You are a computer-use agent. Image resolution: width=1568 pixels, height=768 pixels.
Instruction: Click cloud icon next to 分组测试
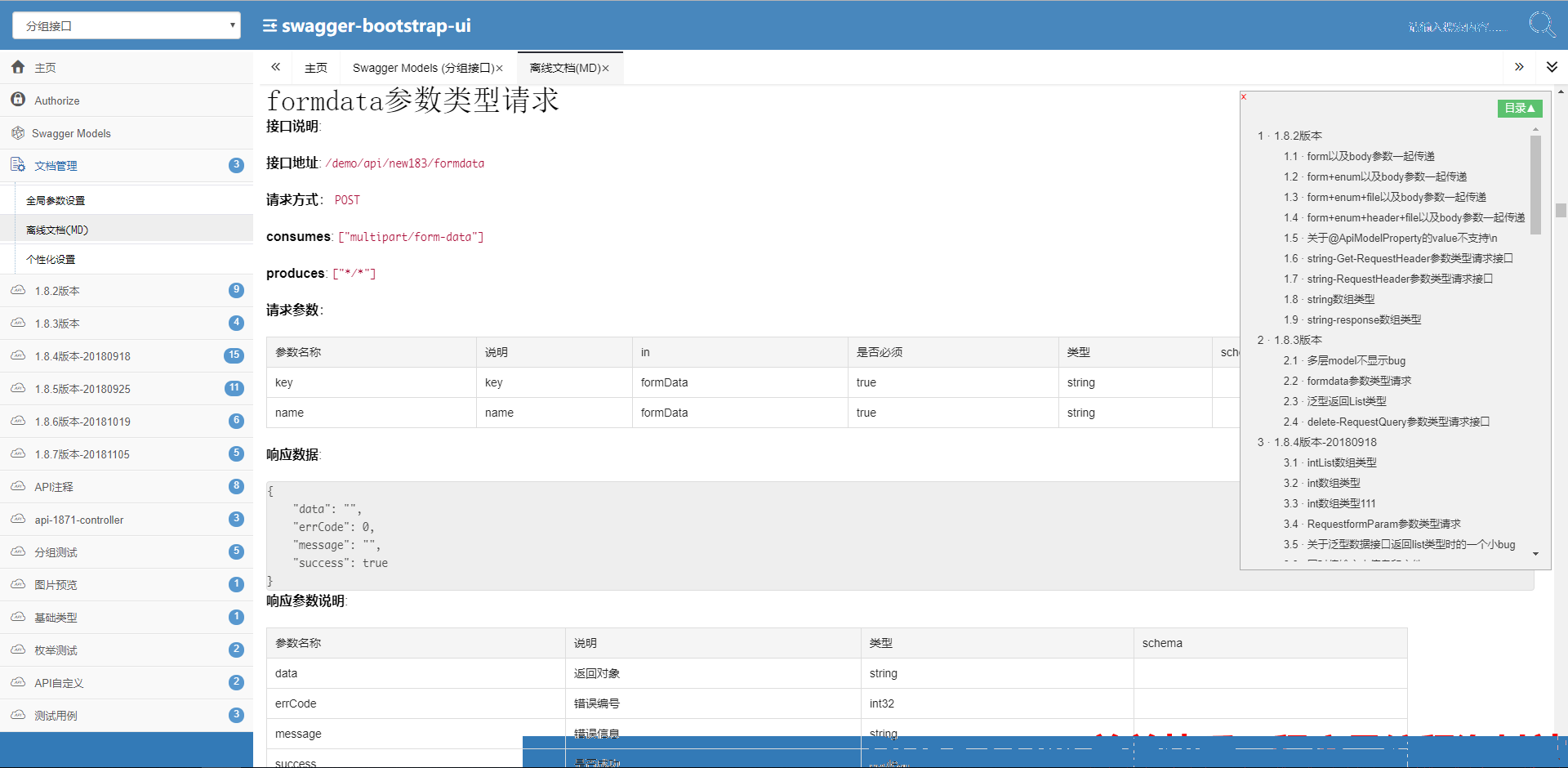pyautogui.click(x=18, y=551)
